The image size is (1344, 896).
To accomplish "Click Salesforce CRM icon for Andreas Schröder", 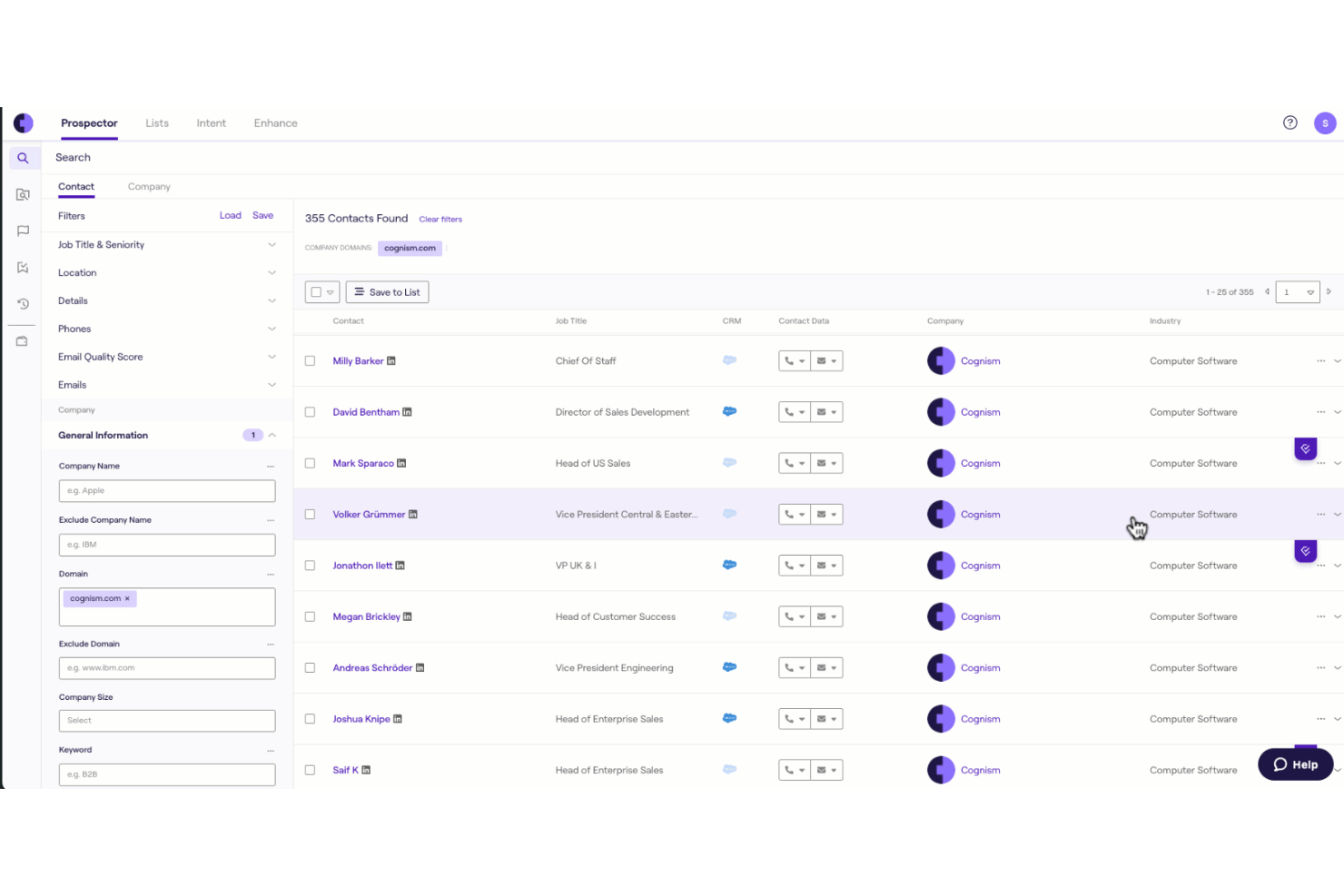I will pyautogui.click(x=729, y=667).
